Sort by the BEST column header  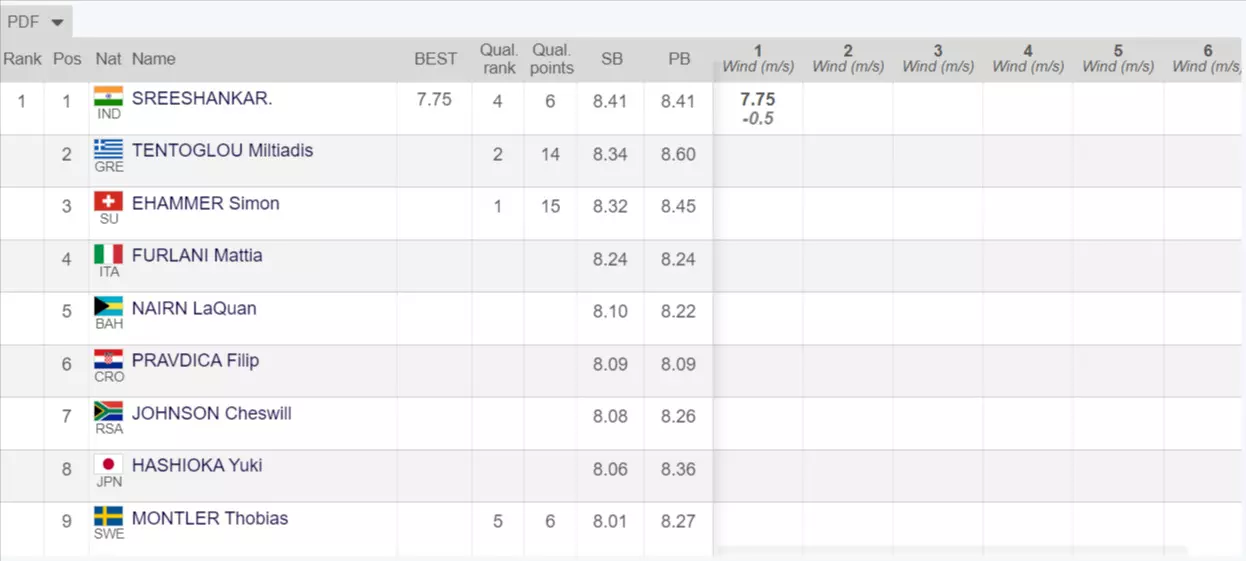[x=435, y=59]
